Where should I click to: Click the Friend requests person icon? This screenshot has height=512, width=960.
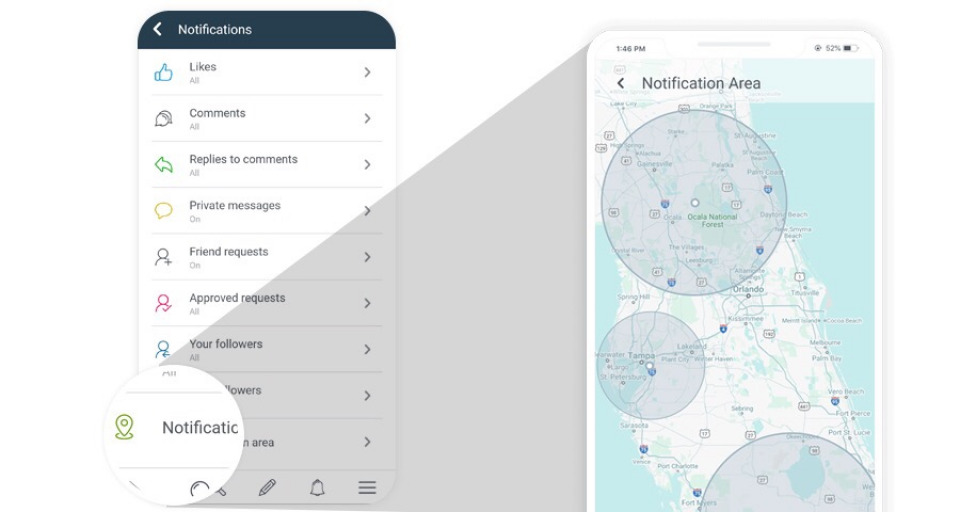click(163, 257)
